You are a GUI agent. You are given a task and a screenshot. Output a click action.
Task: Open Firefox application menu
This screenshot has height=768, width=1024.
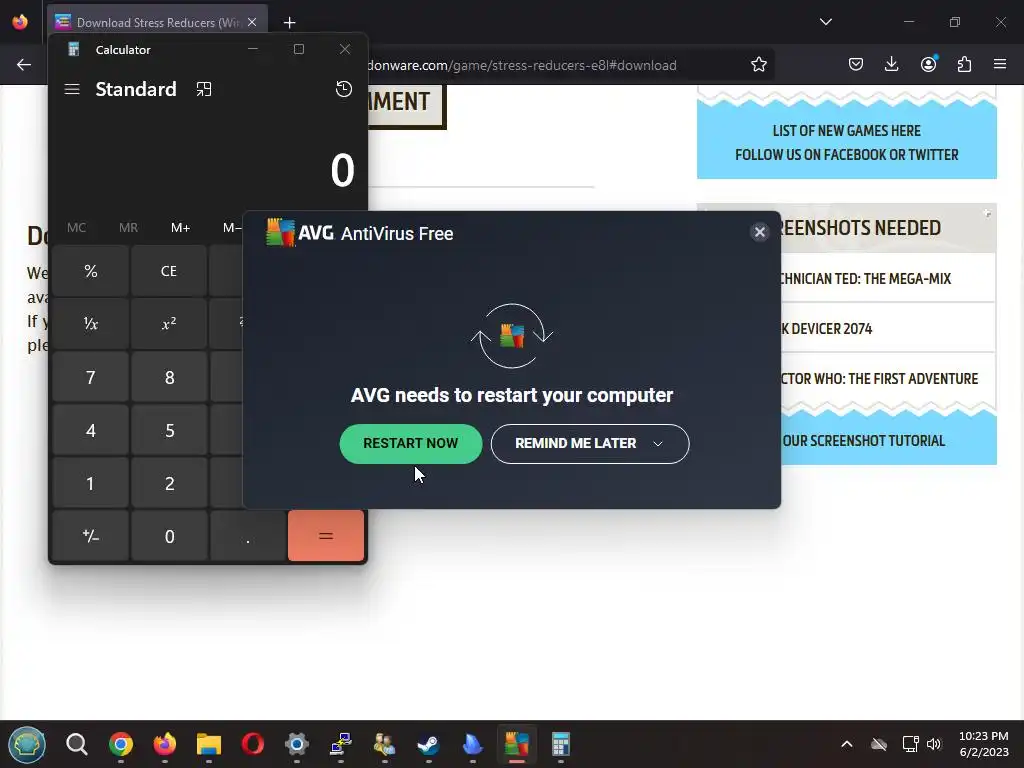pos(1000,65)
